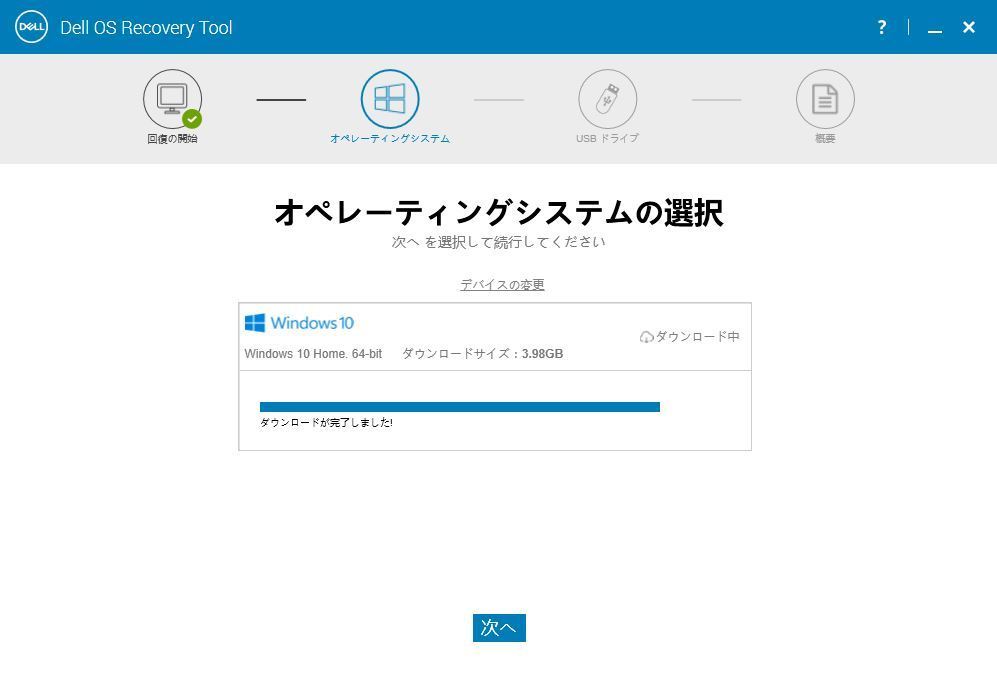
Task: Click the 次へ button to continue
Action: point(499,628)
